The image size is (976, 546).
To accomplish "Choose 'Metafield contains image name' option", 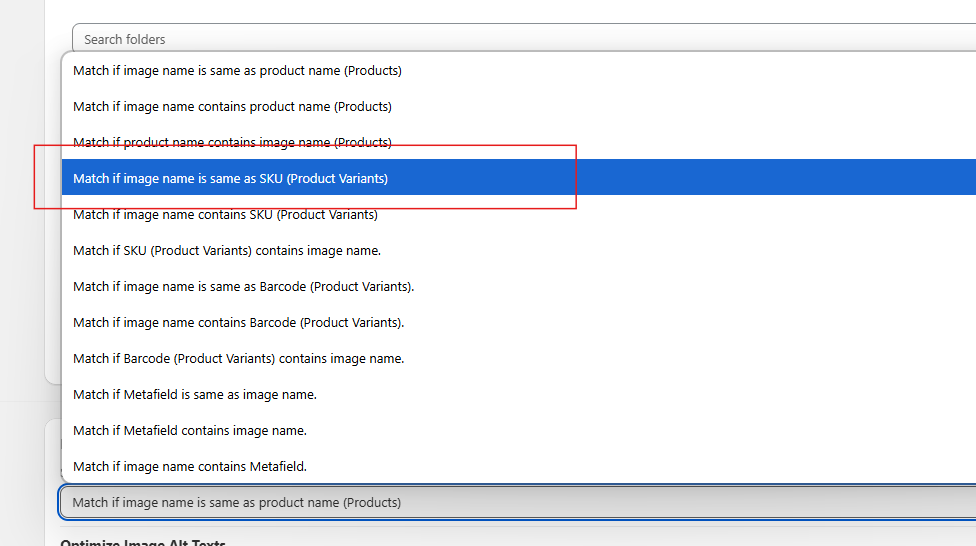I will point(190,431).
